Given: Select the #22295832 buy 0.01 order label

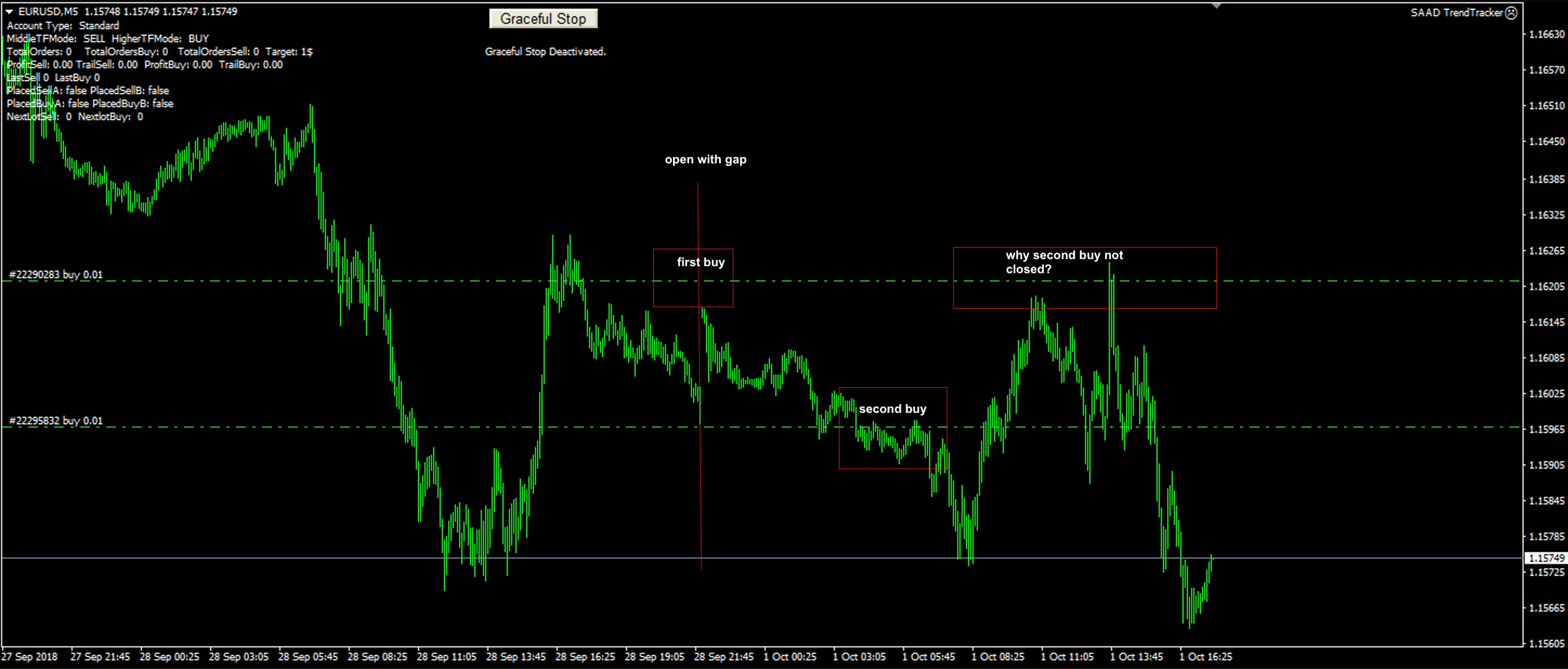Looking at the screenshot, I should click(x=56, y=421).
